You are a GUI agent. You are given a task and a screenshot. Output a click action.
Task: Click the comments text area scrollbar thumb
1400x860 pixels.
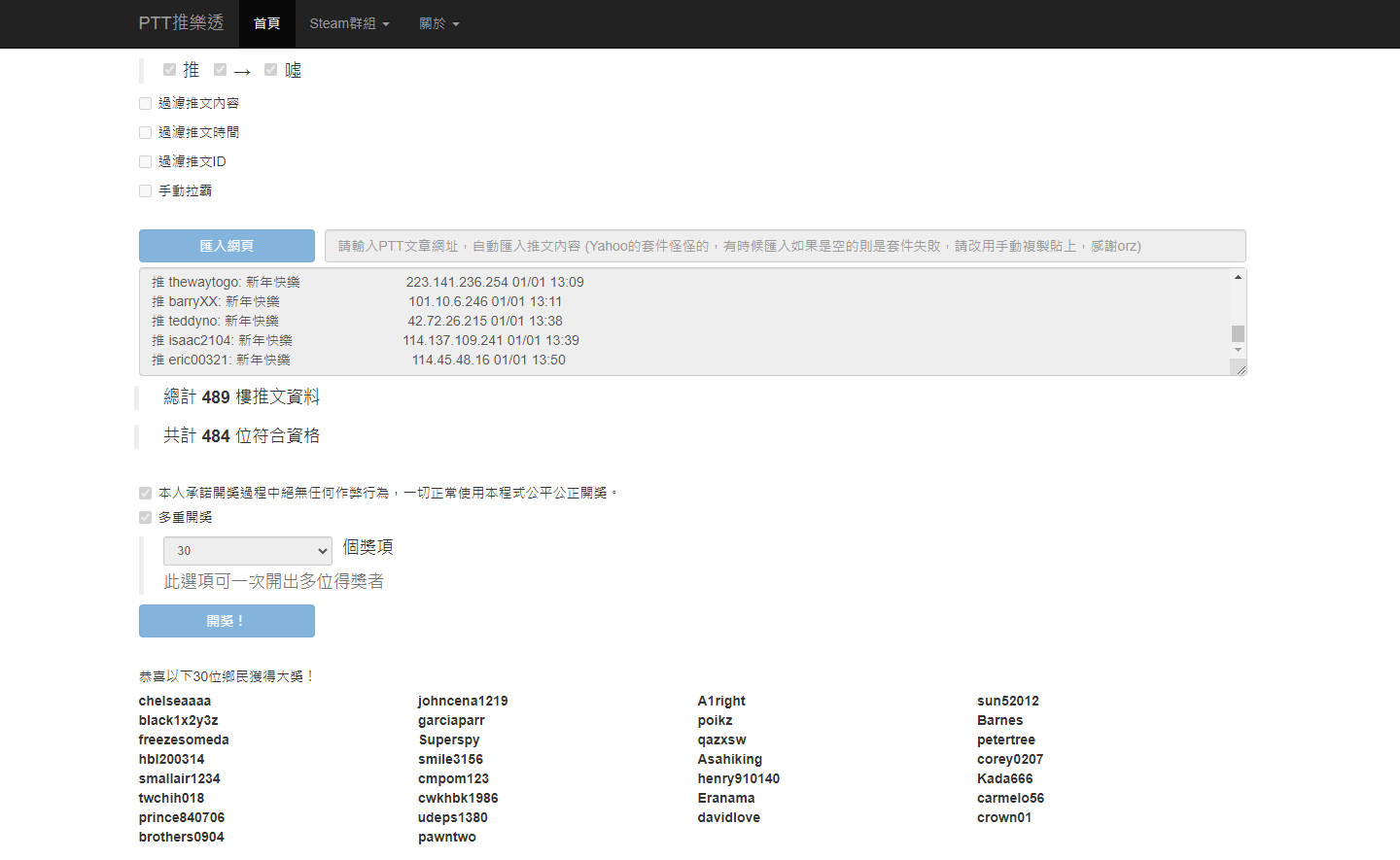1238,333
